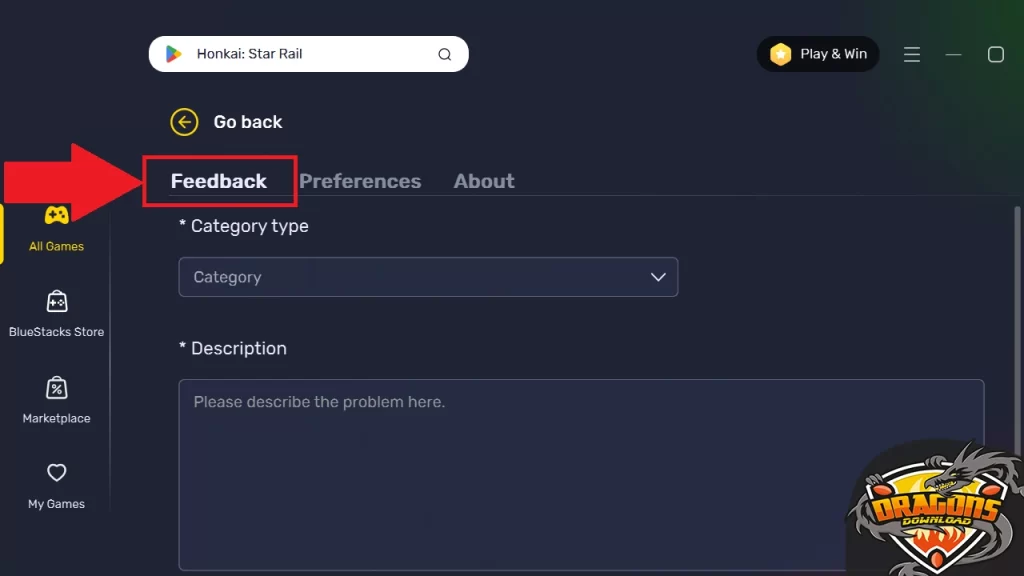Image resolution: width=1024 pixels, height=576 pixels.
Task: Click the yellow hexagon Play & Win icon
Action: click(x=783, y=54)
